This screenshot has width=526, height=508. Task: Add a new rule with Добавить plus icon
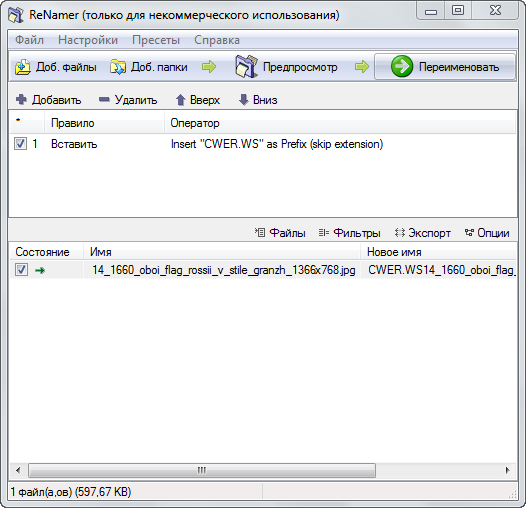(21, 100)
